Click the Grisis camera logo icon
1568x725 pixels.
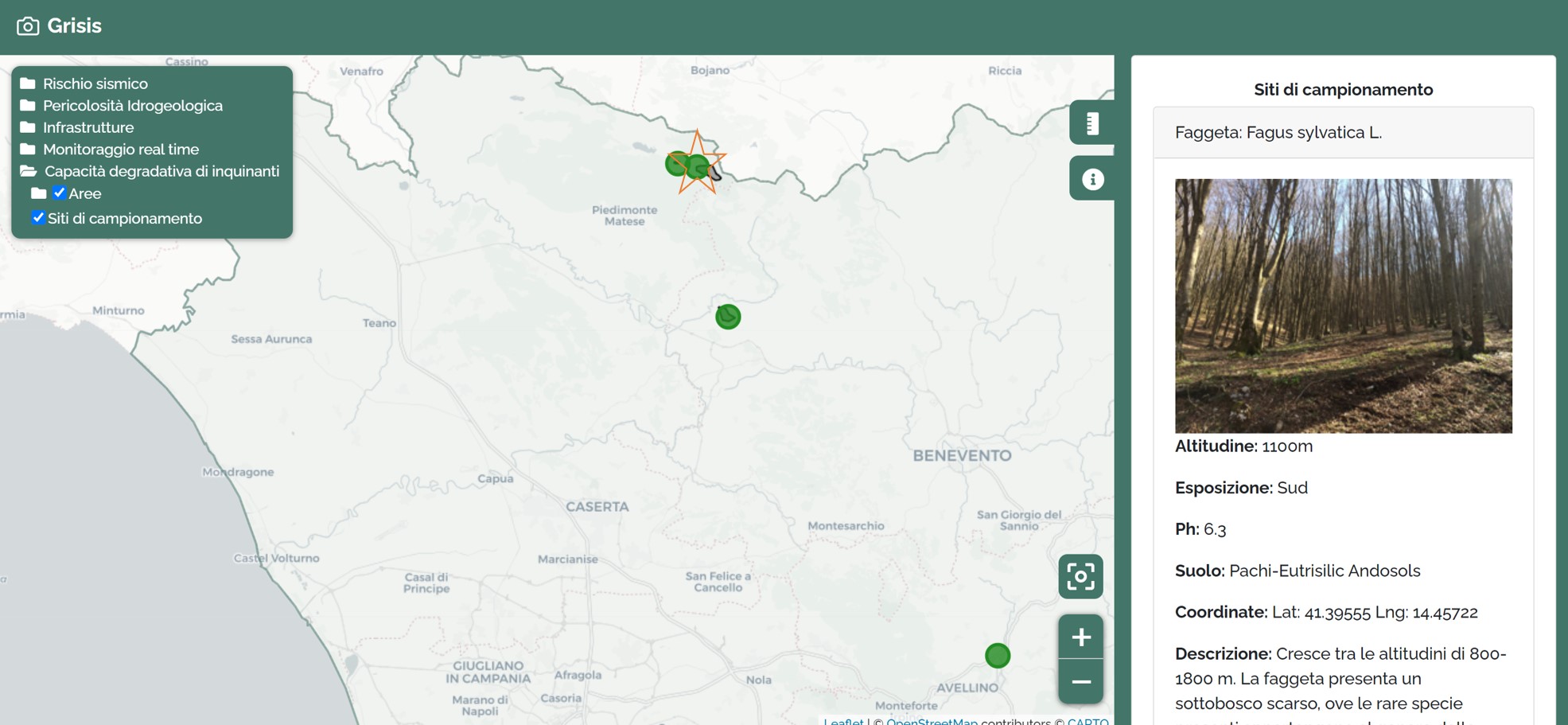pyautogui.click(x=28, y=26)
